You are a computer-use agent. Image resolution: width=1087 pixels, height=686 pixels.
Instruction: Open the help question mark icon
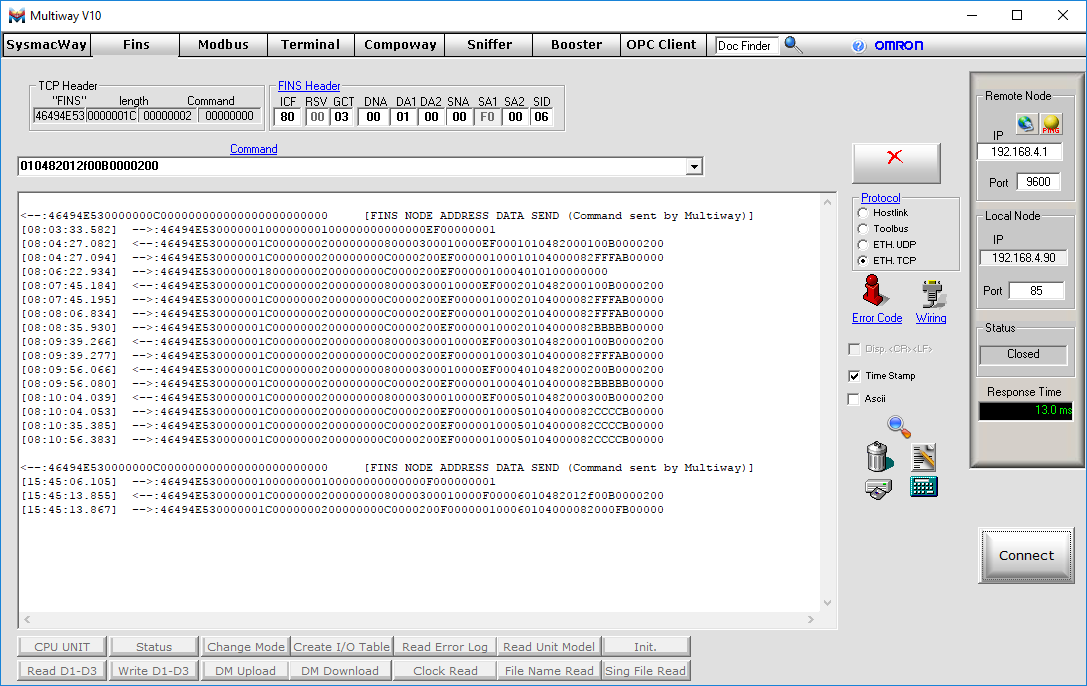point(858,46)
